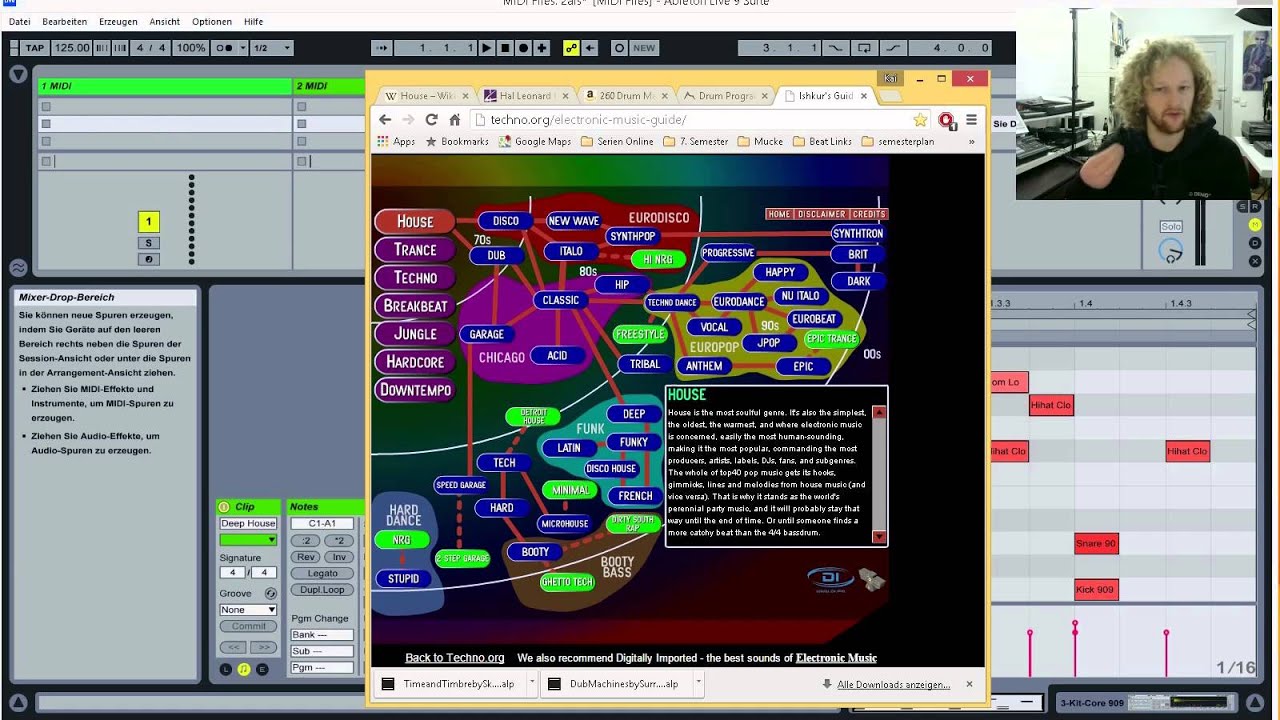Viewport: 1280px width, 720px height.
Task: Click the Back to Techno.org link
Action: pyautogui.click(x=455, y=658)
